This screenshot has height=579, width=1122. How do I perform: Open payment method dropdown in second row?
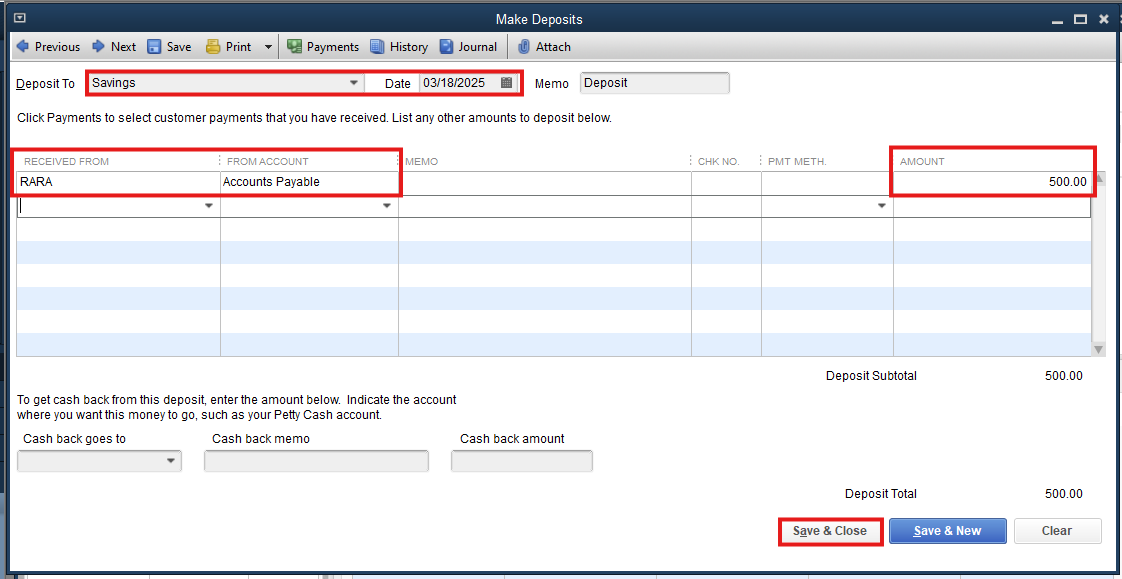coord(882,206)
